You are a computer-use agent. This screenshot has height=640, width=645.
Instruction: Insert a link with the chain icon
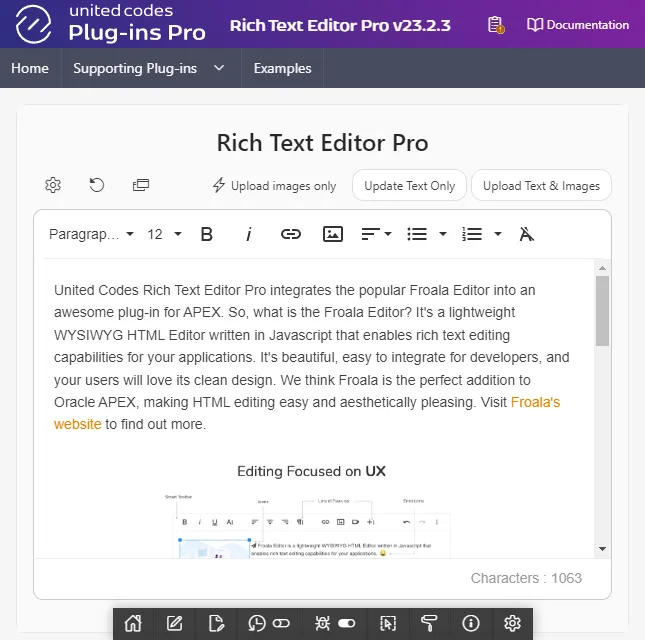coord(291,234)
